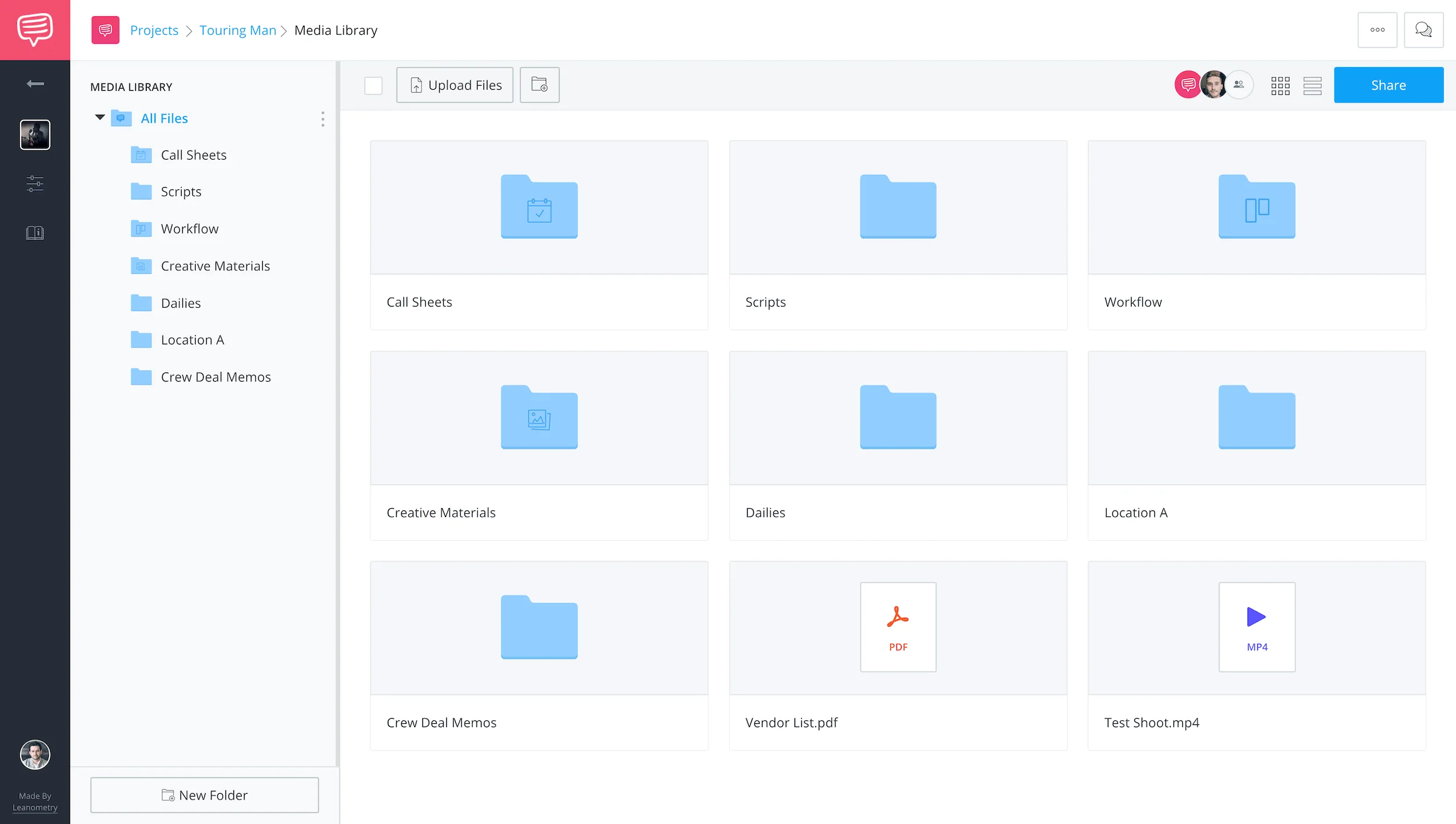The height and width of the screenshot is (824, 1456).
Task: Toggle comments visibility via pink speech bubble avatar
Action: point(1188,84)
